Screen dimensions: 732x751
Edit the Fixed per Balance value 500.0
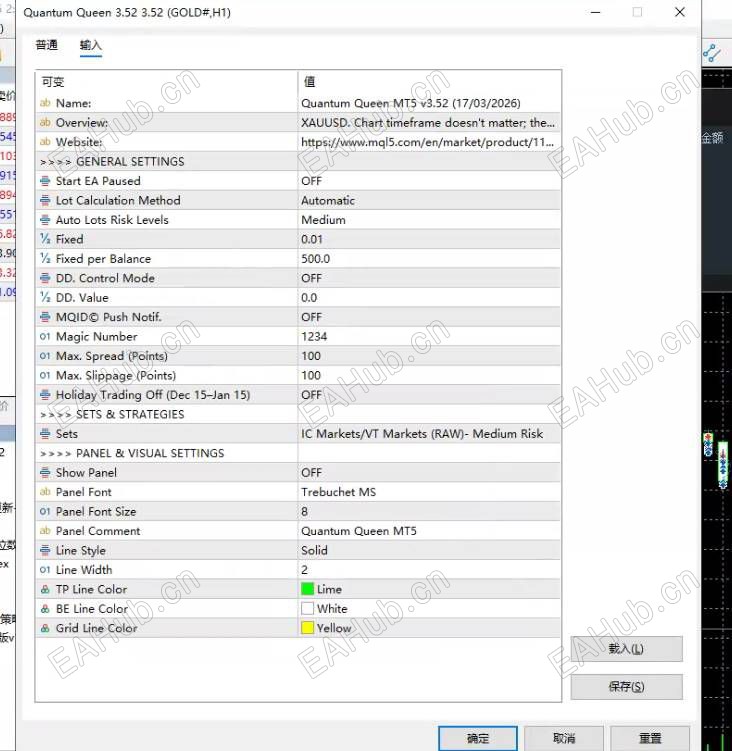click(x=429, y=259)
